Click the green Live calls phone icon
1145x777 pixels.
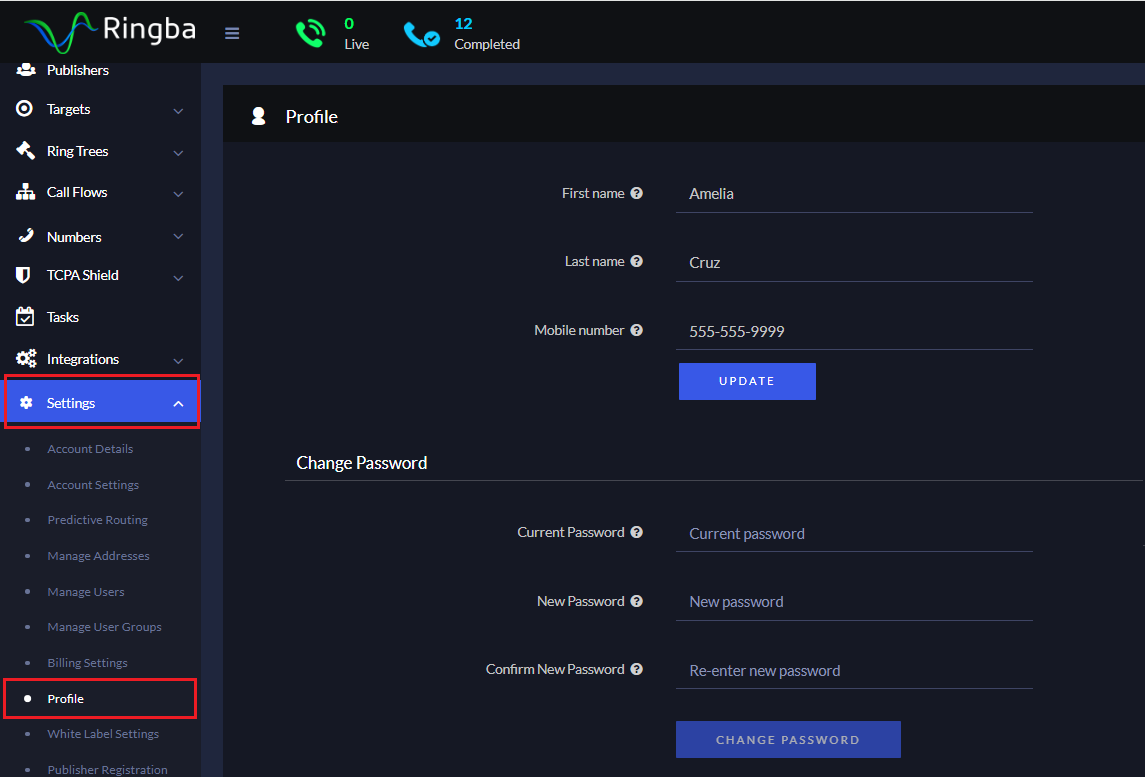pos(310,31)
